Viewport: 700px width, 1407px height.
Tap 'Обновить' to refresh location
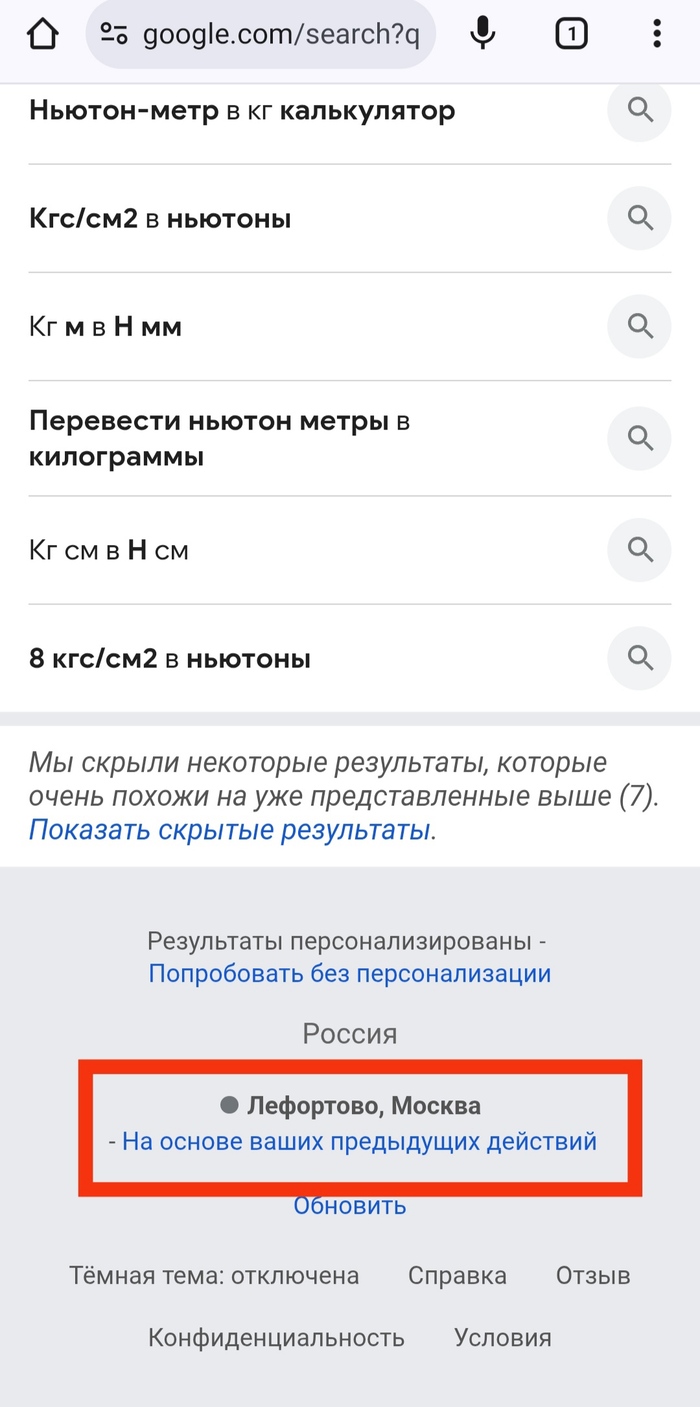click(350, 1205)
